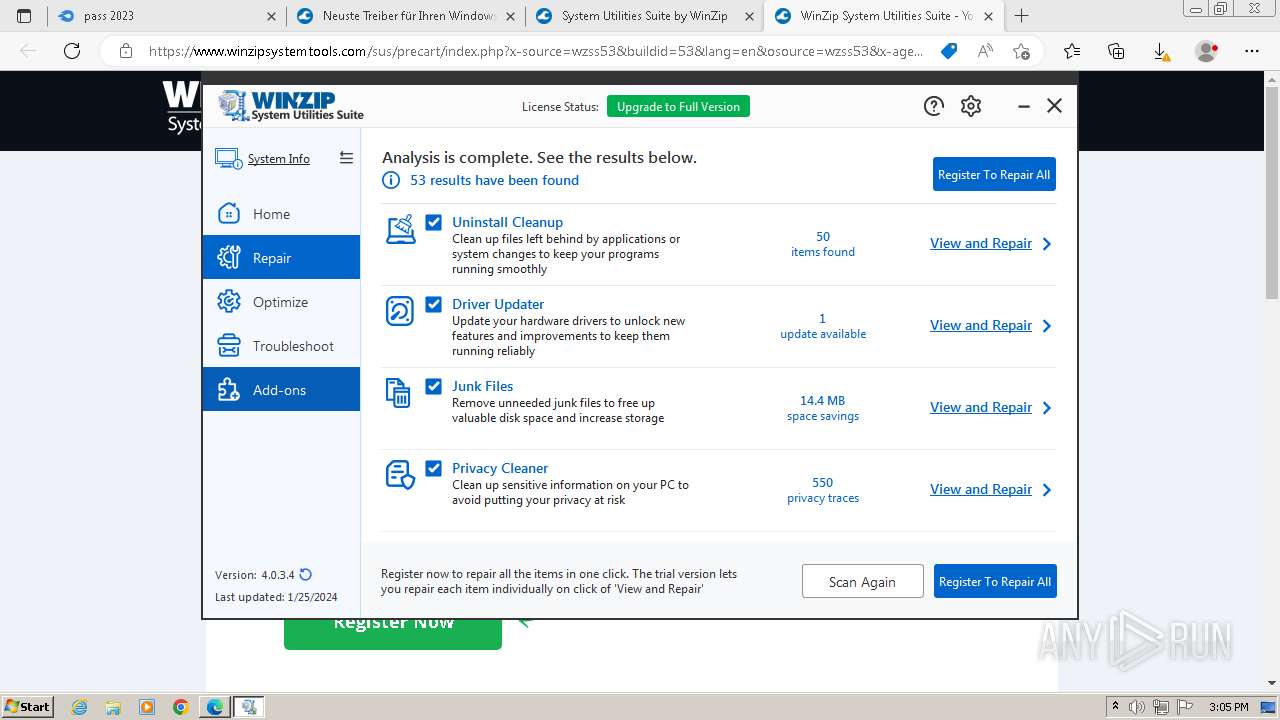
Task: View site information lock icon
Action: pos(125,51)
